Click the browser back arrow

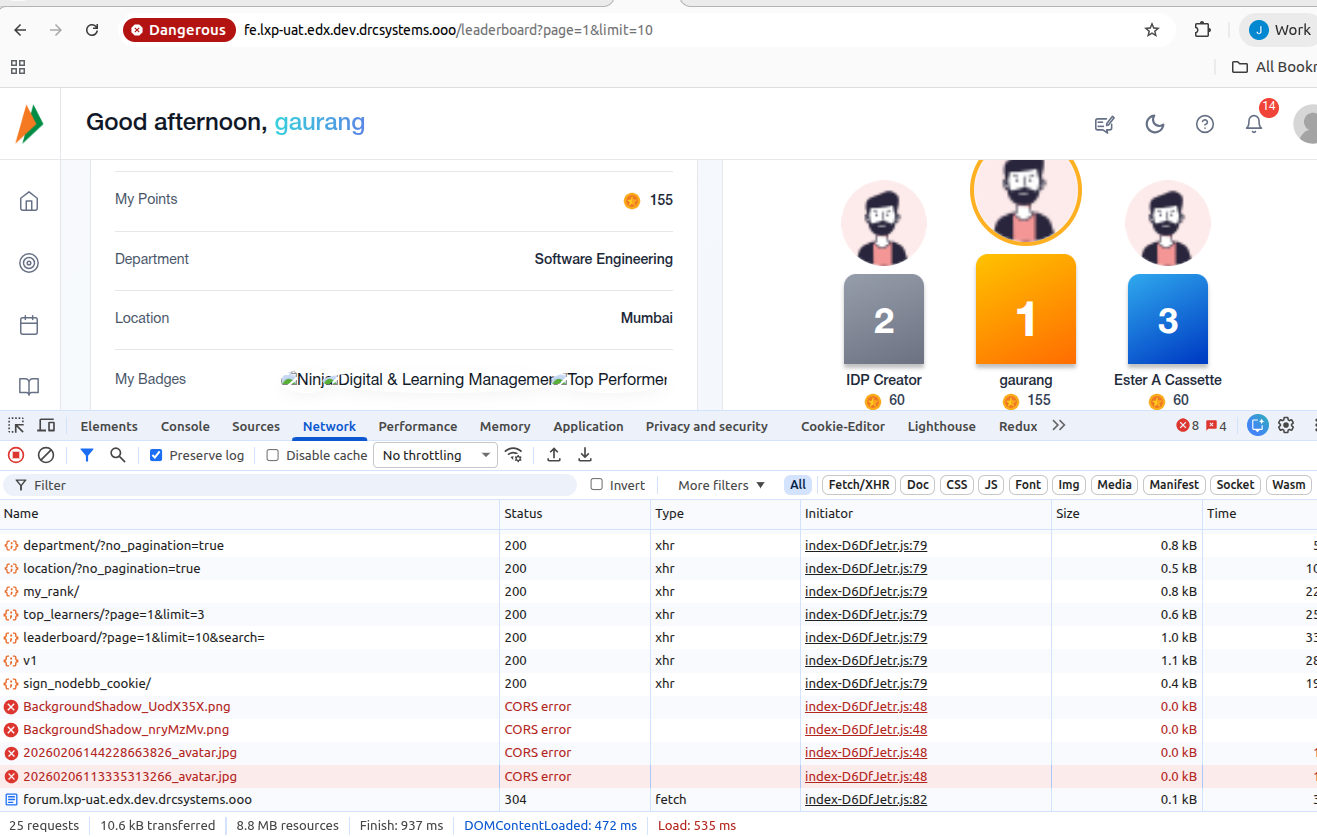click(x=20, y=30)
